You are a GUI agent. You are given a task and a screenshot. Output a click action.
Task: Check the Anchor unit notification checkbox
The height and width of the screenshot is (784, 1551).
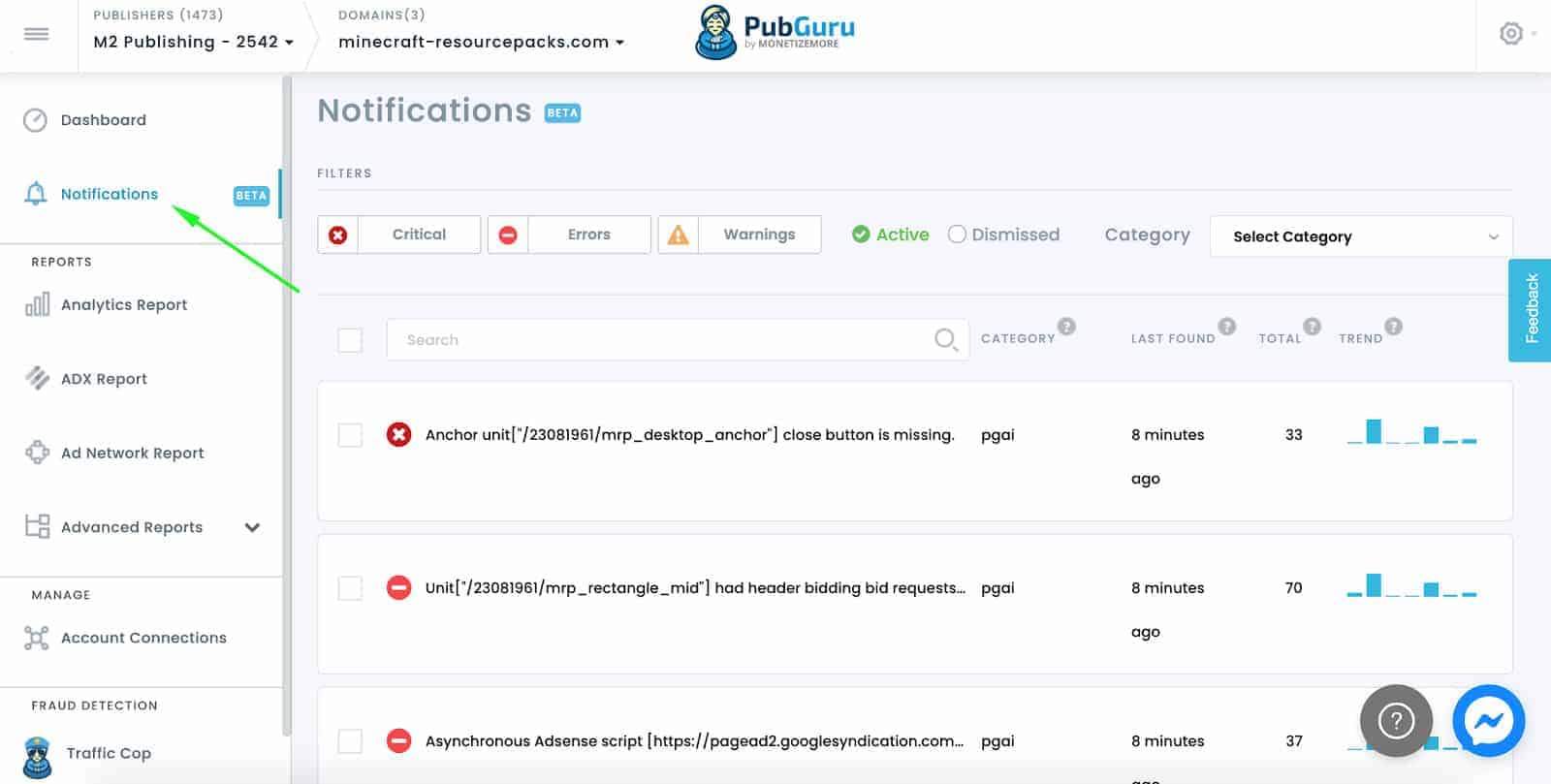[x=350, y=434]
